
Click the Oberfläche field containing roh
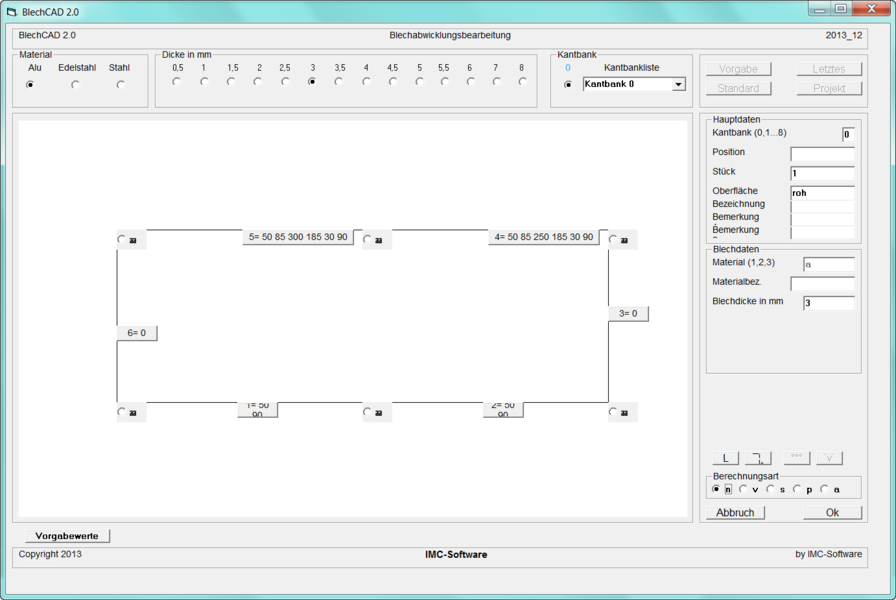click(x=822, y=193)
